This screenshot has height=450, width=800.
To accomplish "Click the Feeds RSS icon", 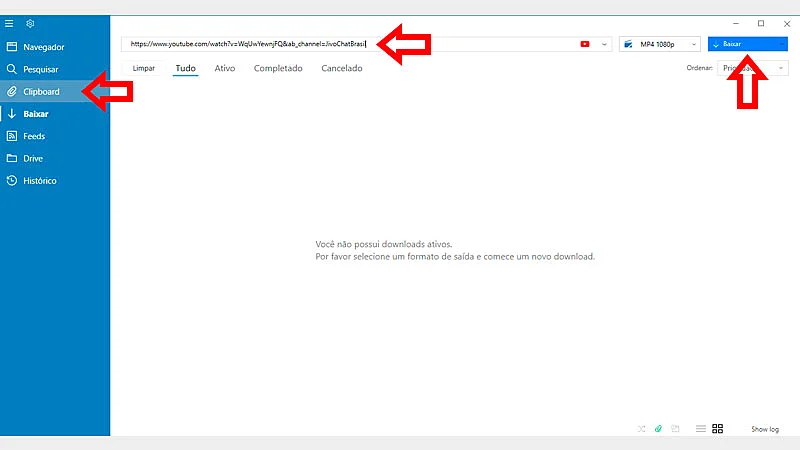I will pos(12,136).
